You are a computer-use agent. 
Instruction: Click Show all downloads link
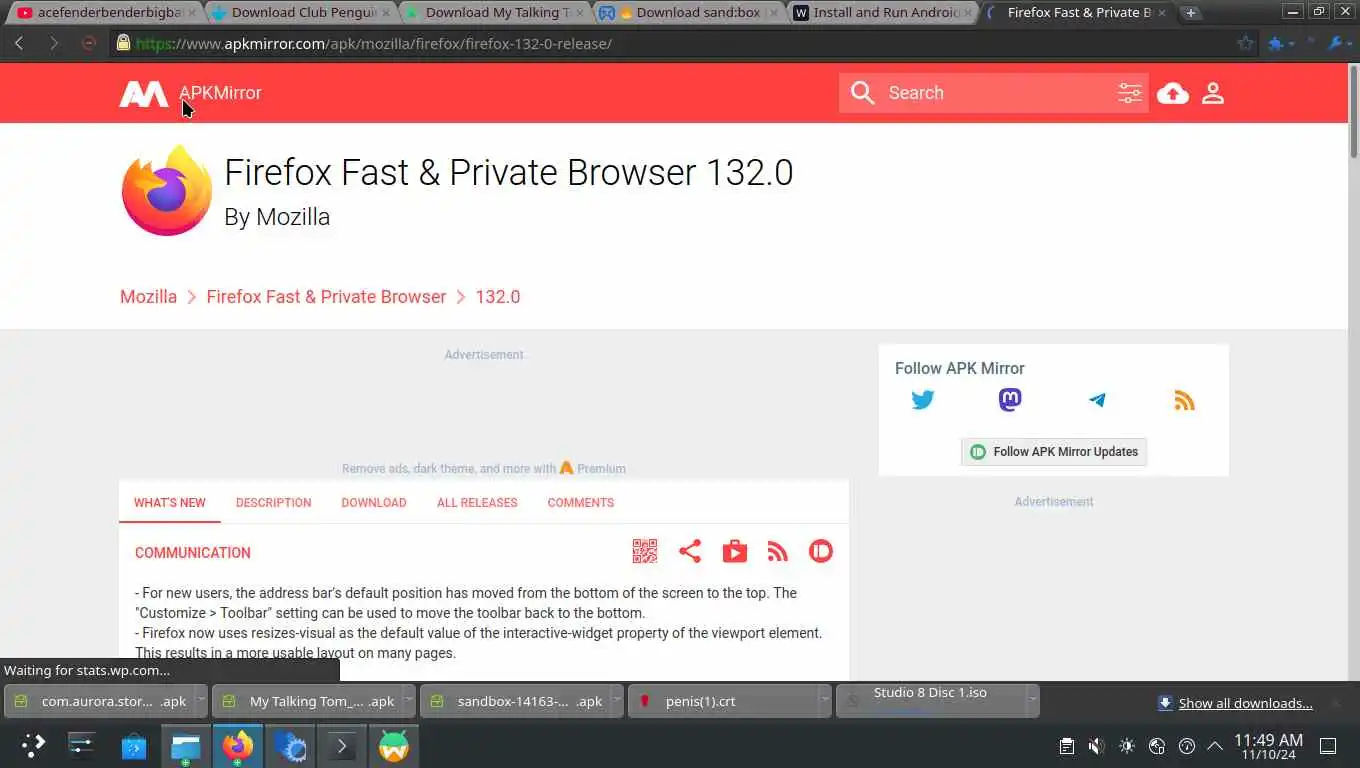coord(1245,703)
